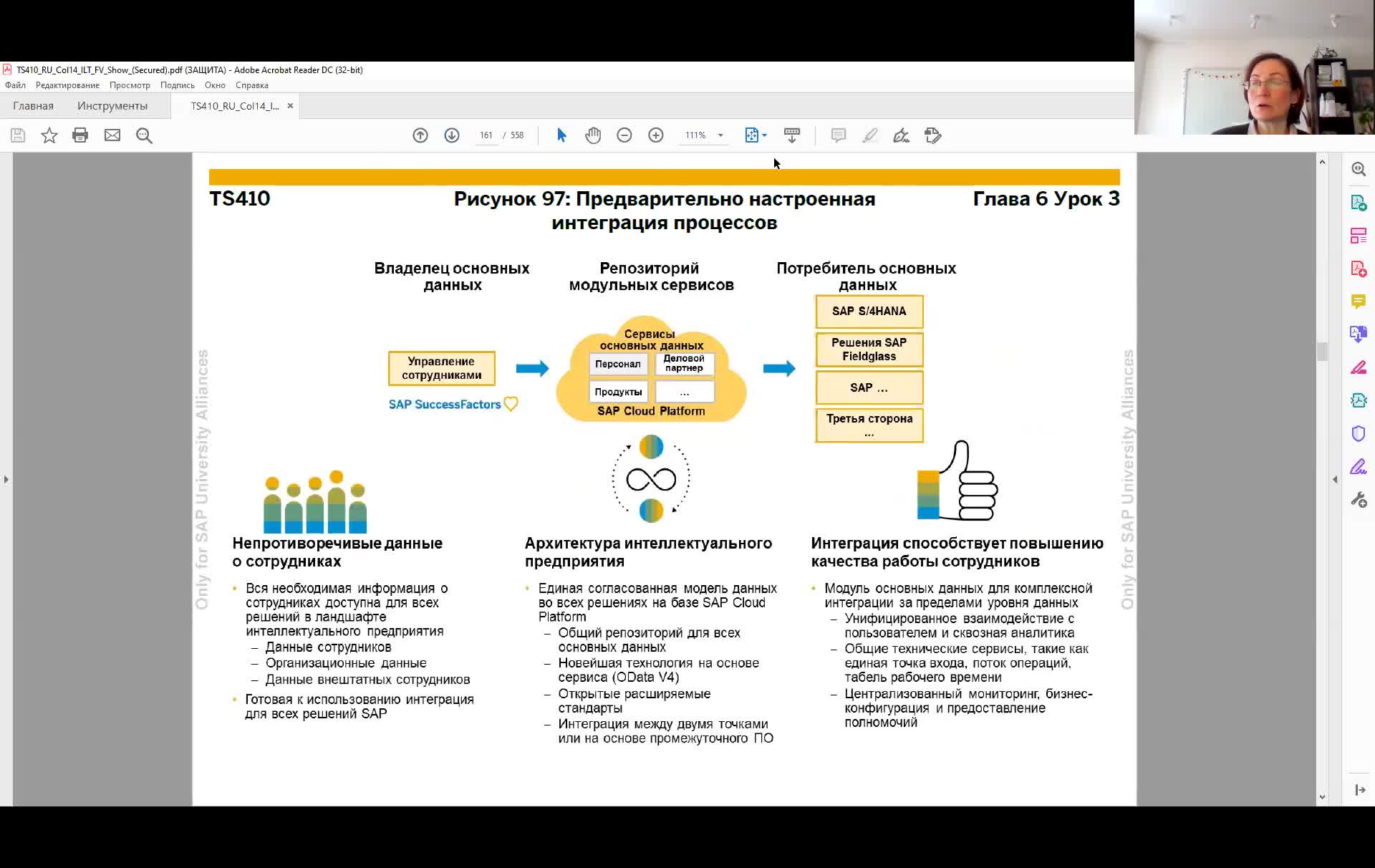
Task: Open the Подпись menu
Action: [x=177, y=85]
